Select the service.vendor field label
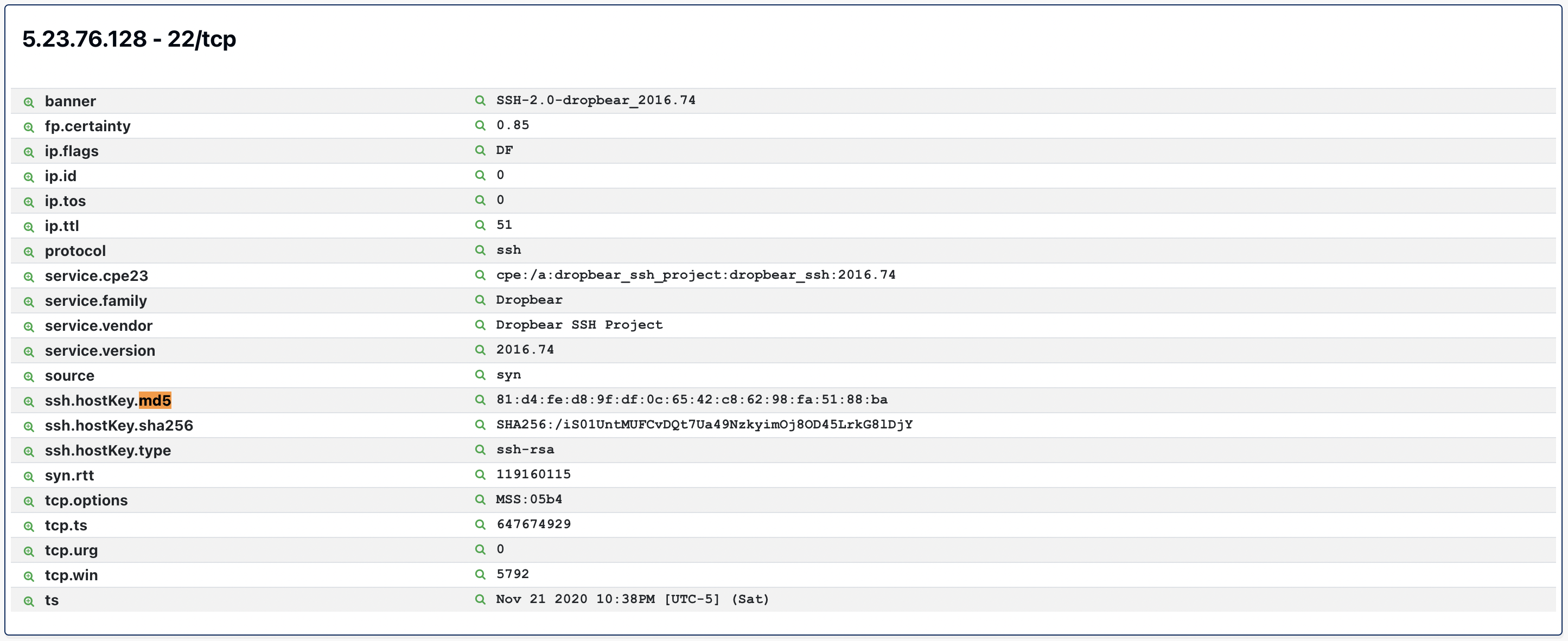The width and height of the screenshot is (1568, 641). coord(99,325)
